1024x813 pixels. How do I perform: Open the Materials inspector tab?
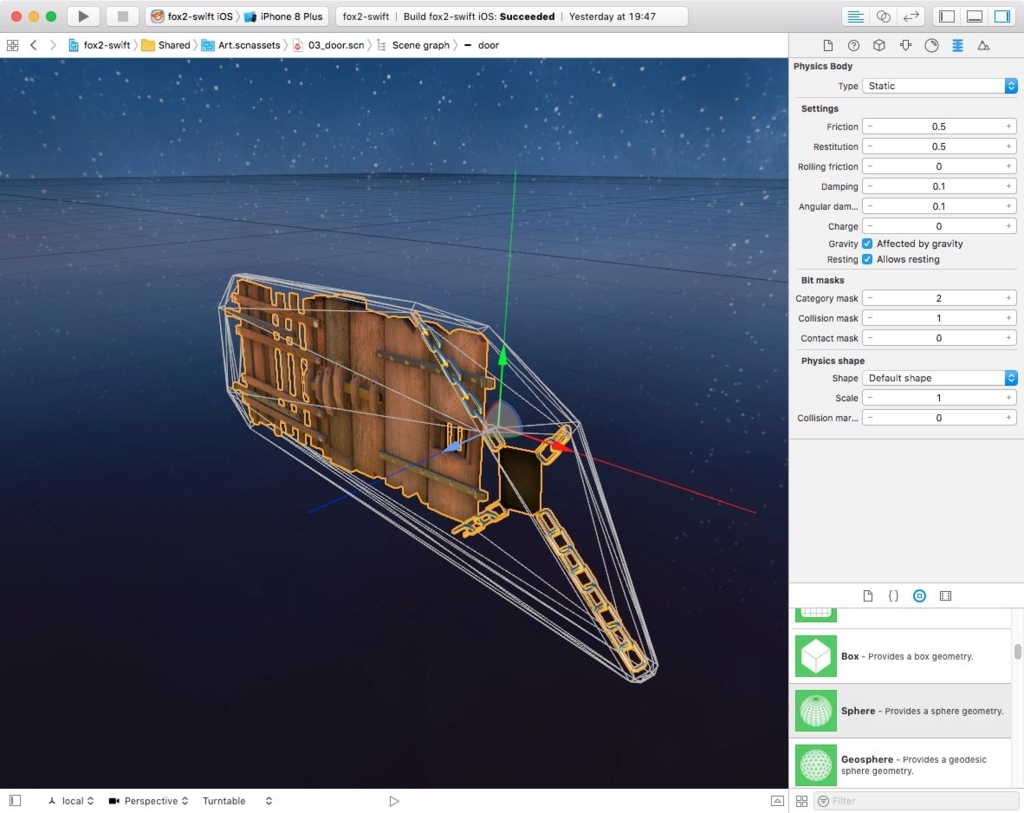[931, 45]
